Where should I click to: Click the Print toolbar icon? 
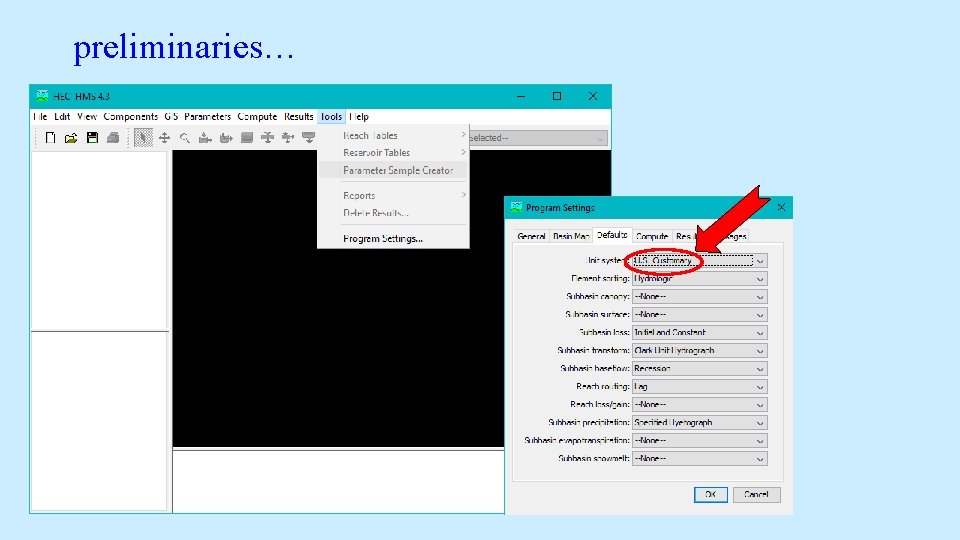(x=113, y=138)
